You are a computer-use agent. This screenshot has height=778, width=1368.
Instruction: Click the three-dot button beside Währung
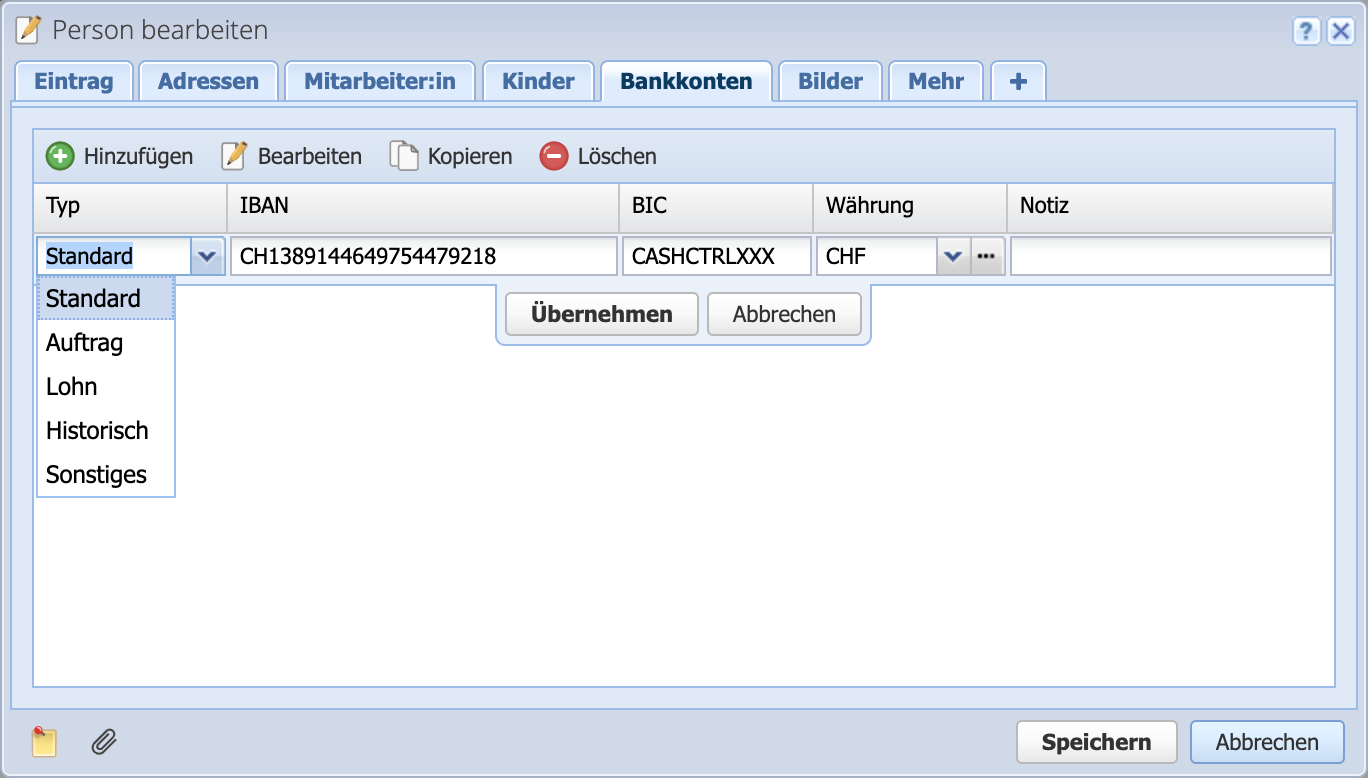[x=986, y=257]
